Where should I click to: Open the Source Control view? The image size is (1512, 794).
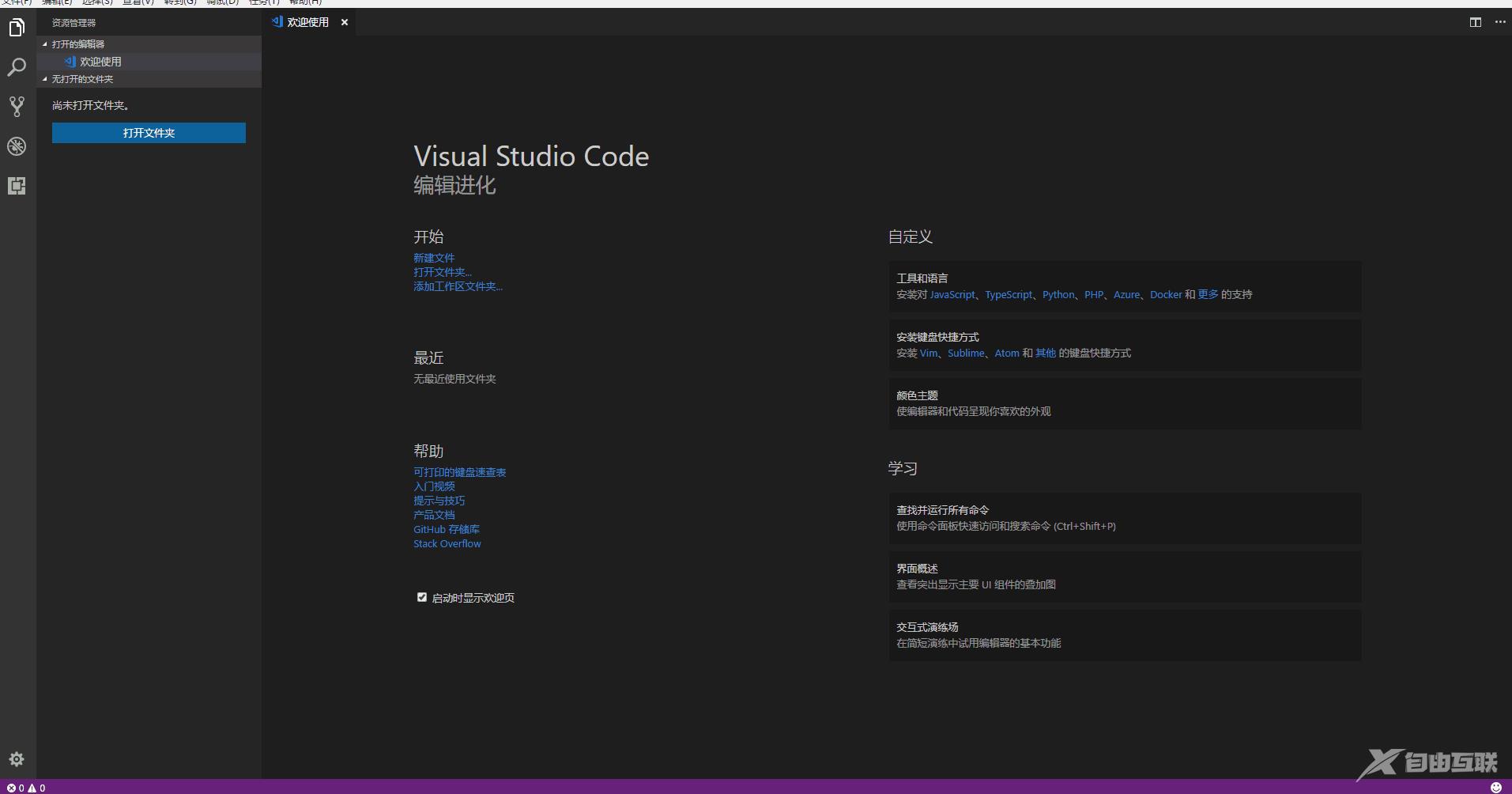[17, 107]
